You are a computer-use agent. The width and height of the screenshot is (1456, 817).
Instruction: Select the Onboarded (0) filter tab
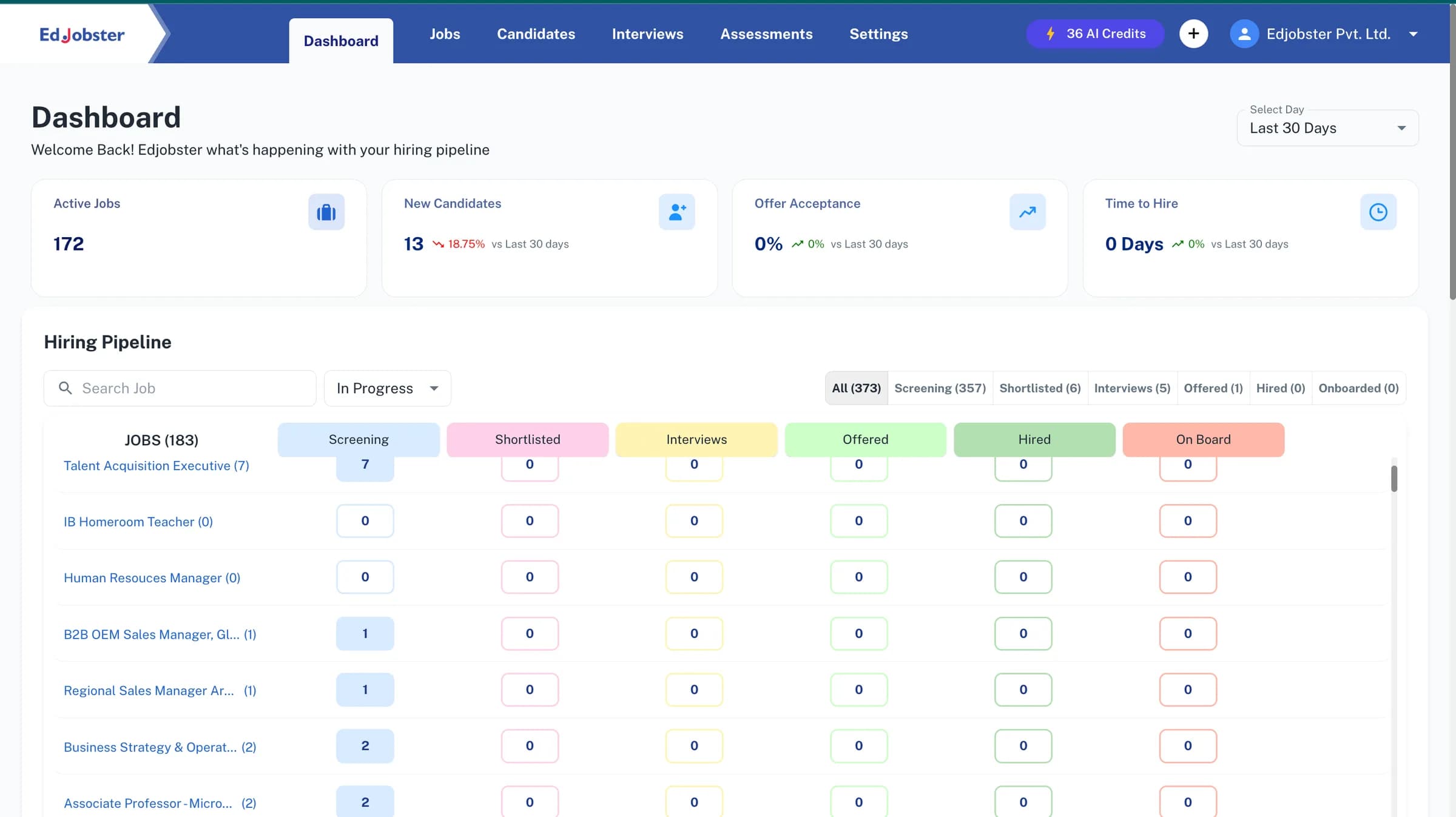(x=1359, y=388)
